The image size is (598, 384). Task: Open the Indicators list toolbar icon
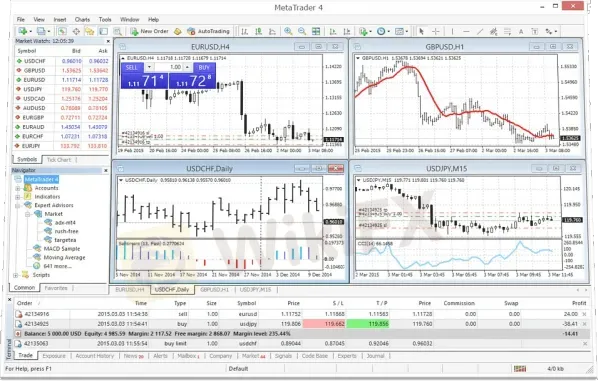click(363, 32)
